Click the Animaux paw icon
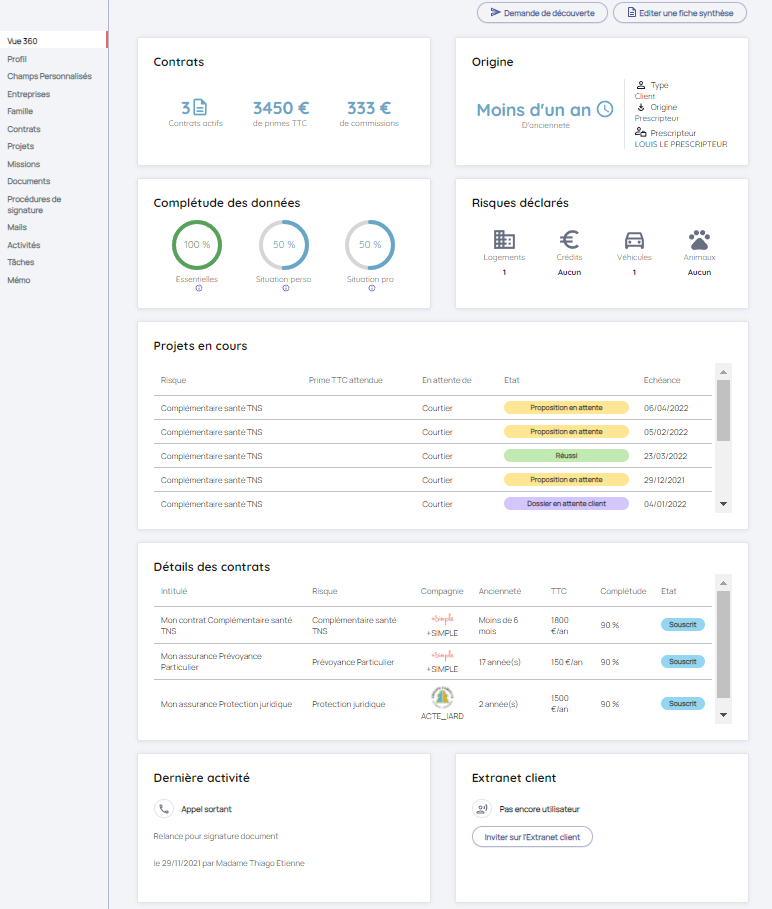 coord(699,240)
